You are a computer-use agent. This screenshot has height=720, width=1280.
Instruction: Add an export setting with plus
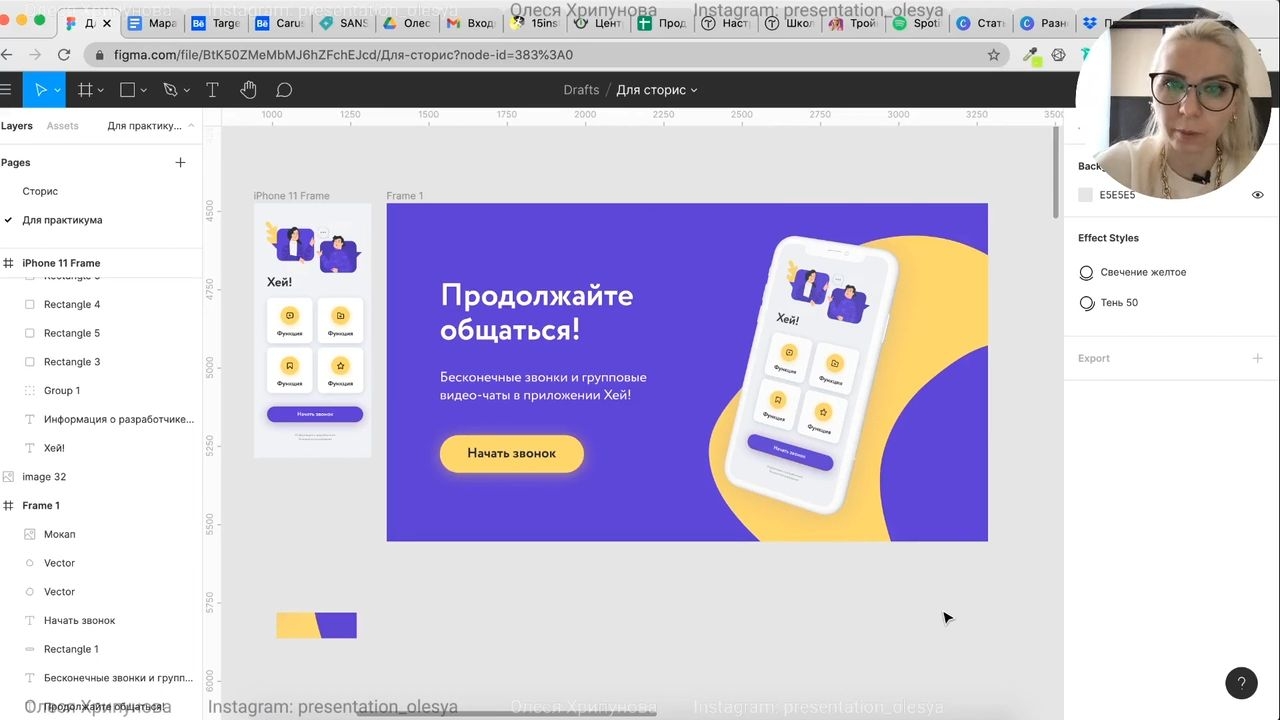pos(1257,358)
